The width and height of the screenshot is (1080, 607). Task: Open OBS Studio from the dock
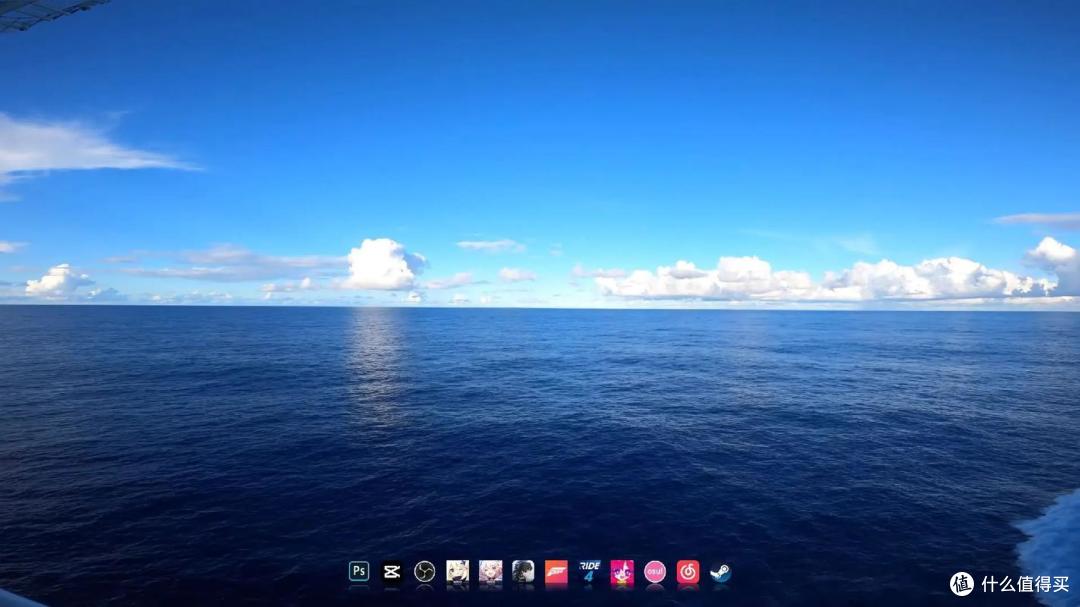tap(424, 571)
